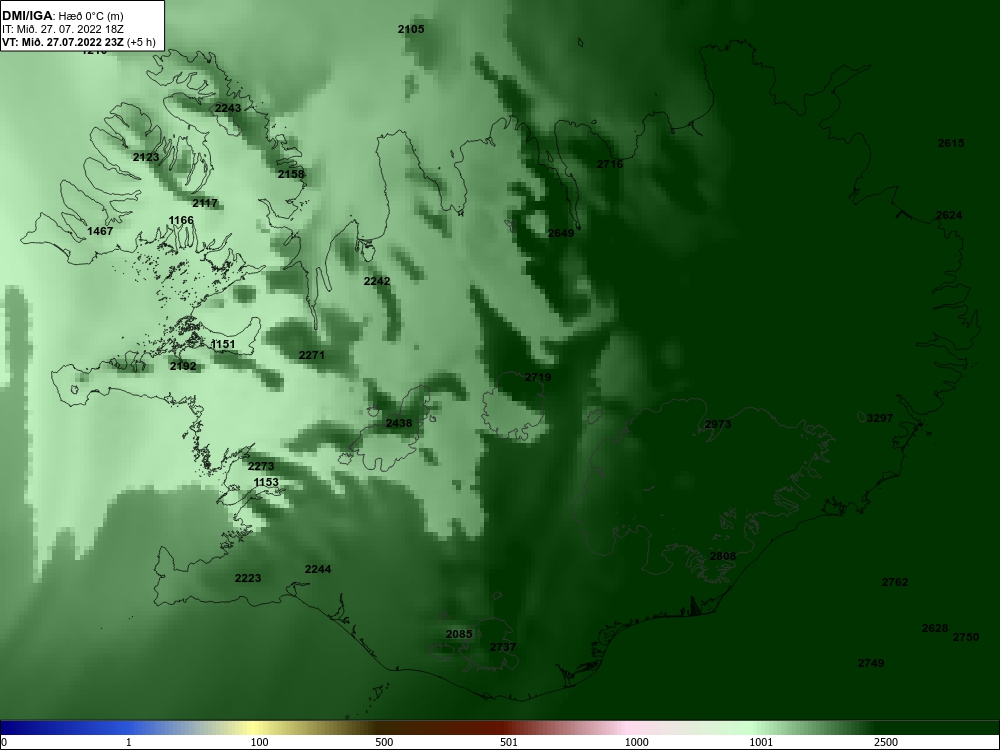Click the map value 2750
Screen dimensions: 1000x750
[966, 637]
